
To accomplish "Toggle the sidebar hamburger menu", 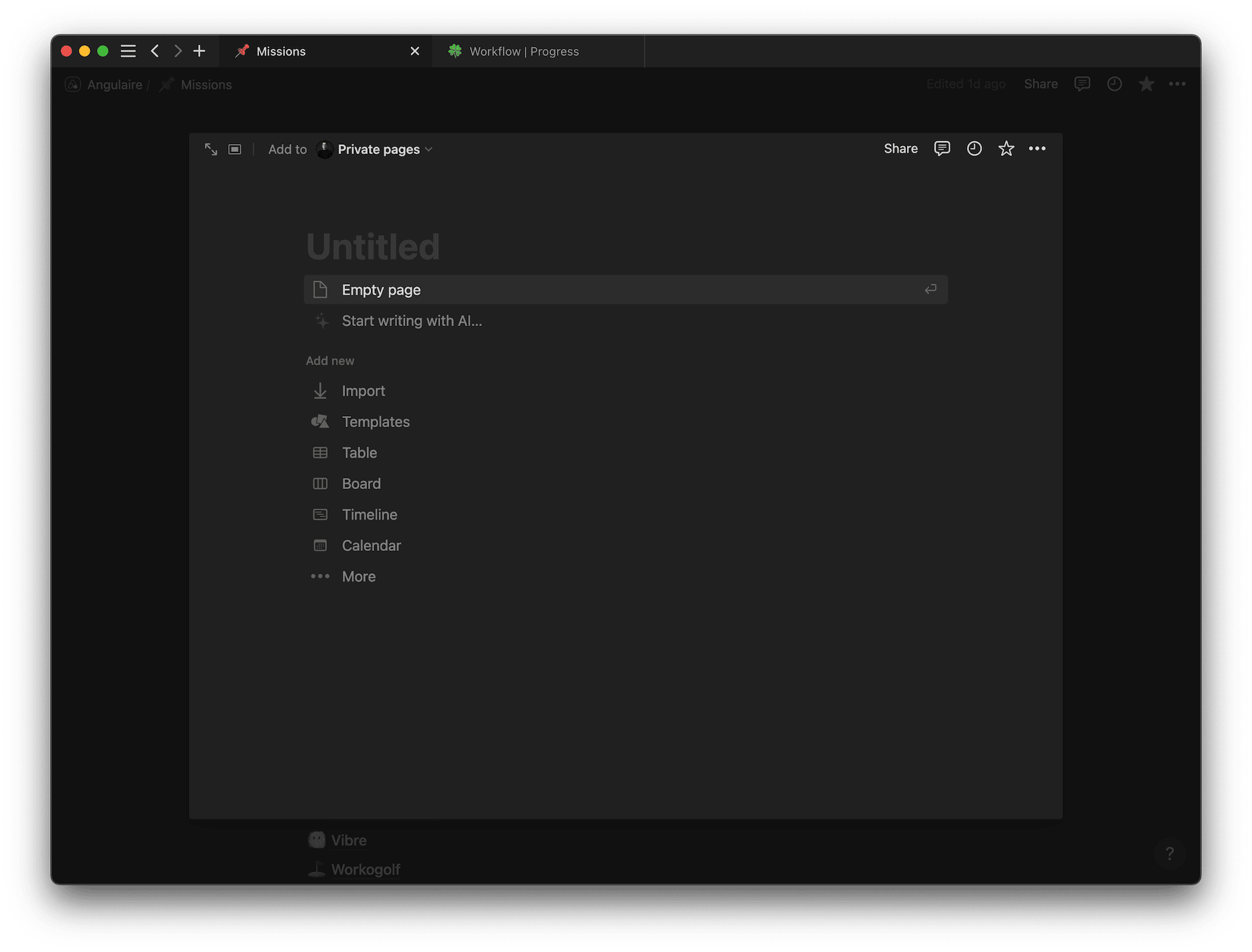I will point(128,52).
